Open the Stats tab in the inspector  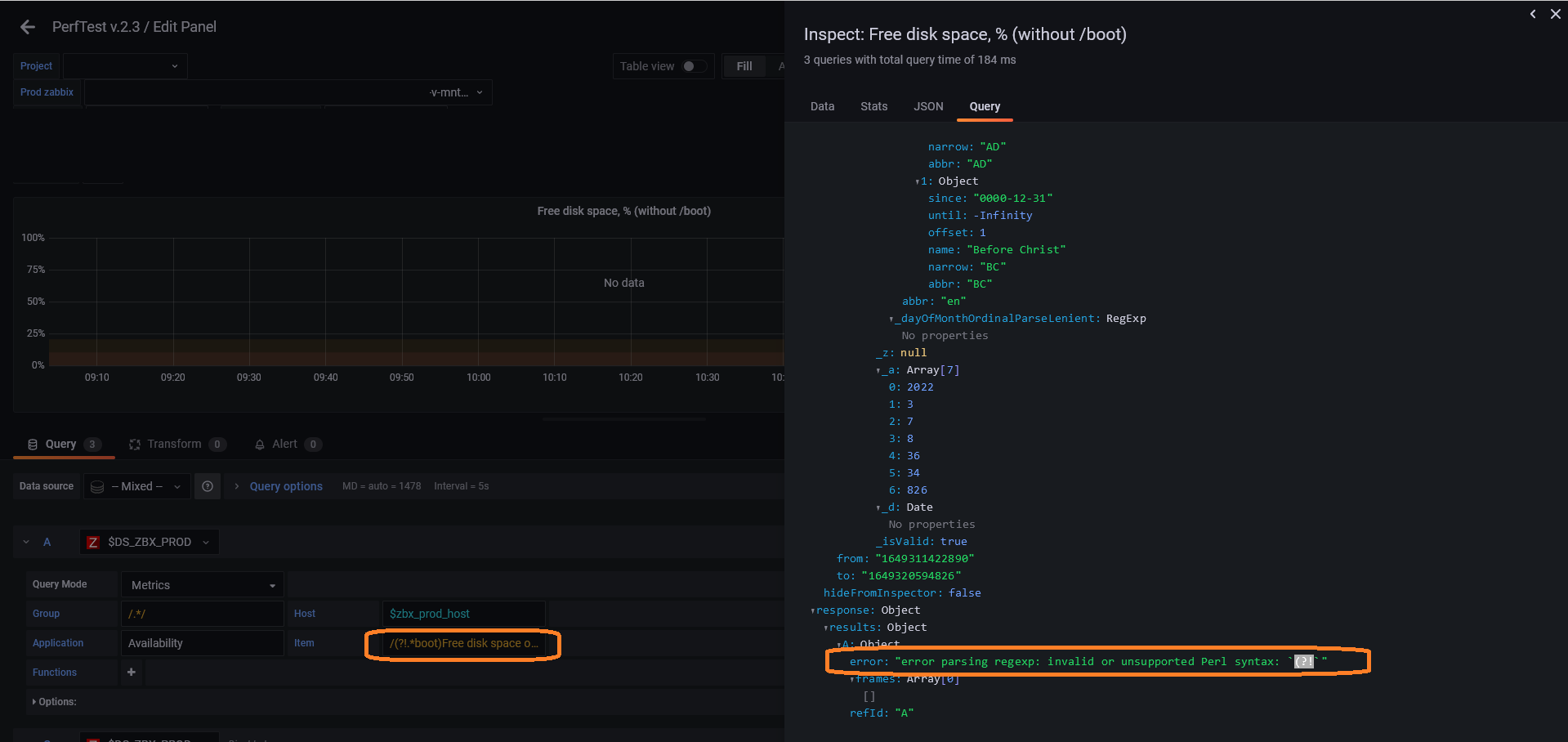pos(873,106)
